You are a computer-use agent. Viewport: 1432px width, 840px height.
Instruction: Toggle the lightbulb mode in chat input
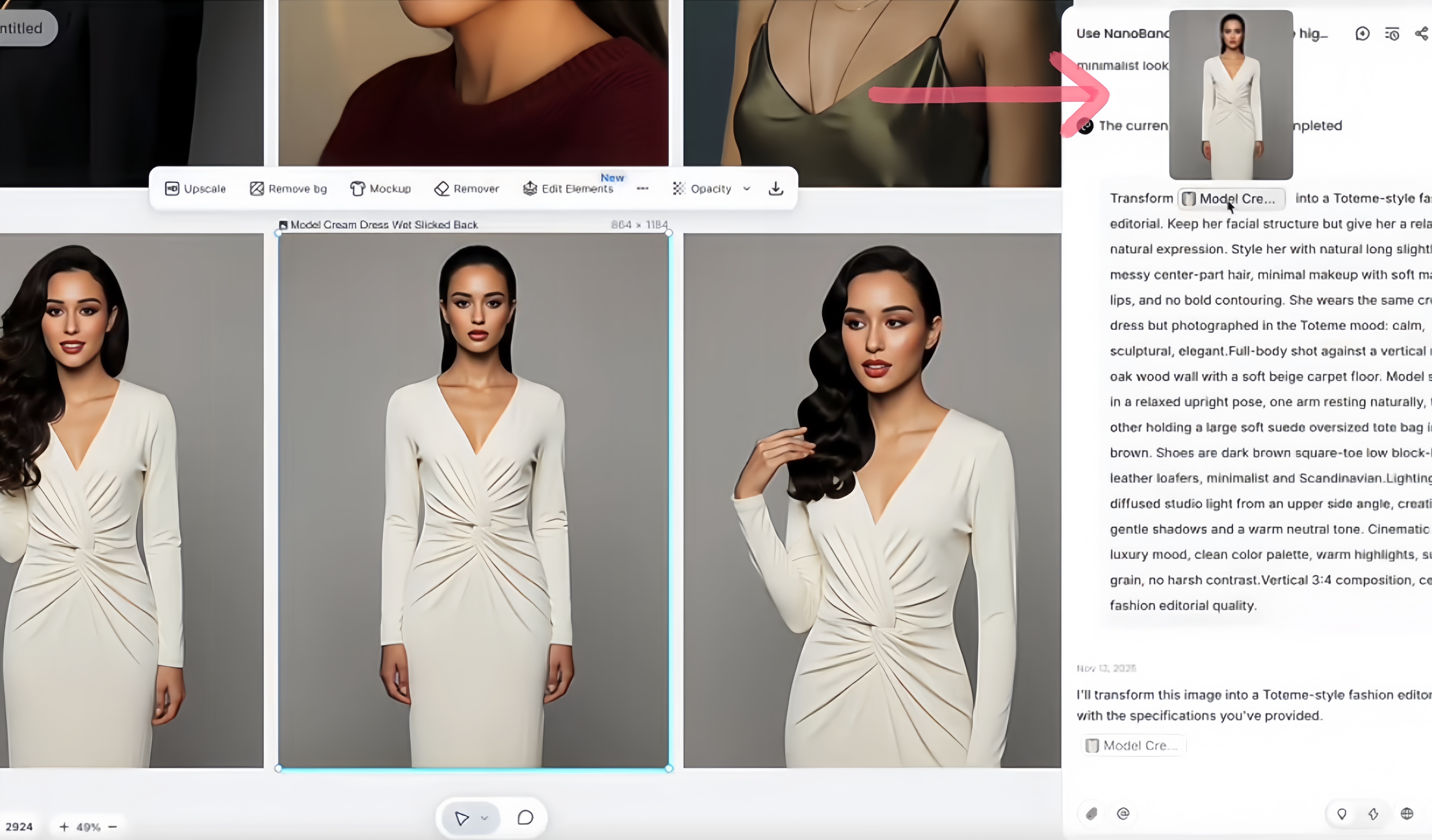1342,814
